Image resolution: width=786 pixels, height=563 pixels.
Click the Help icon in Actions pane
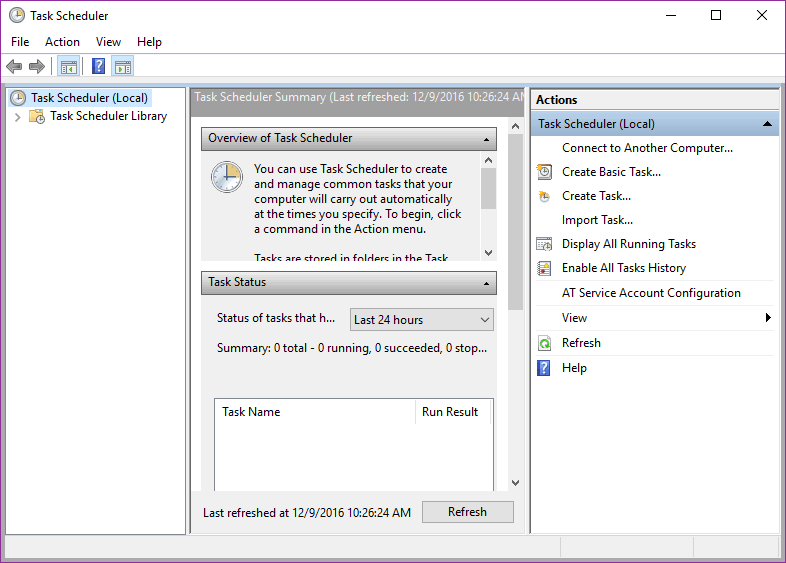543,368
